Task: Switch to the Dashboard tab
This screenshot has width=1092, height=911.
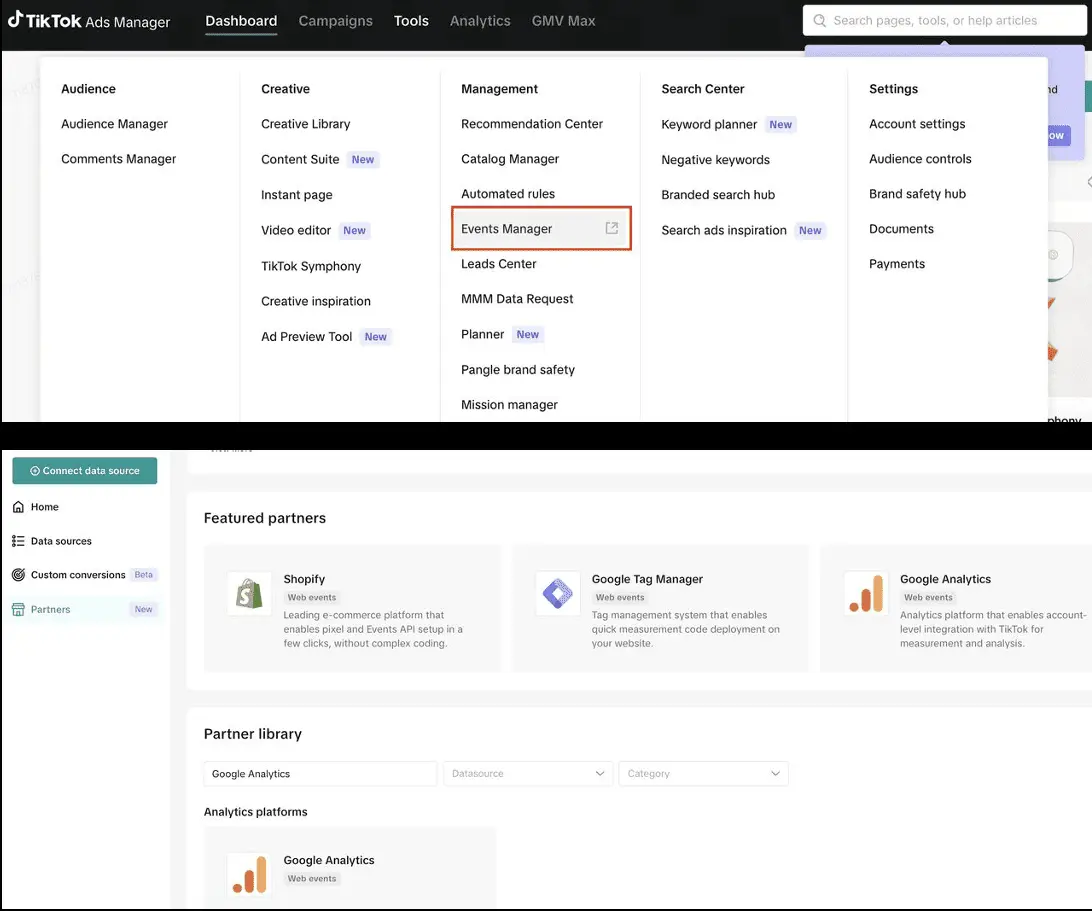Action: coord(241,21)
